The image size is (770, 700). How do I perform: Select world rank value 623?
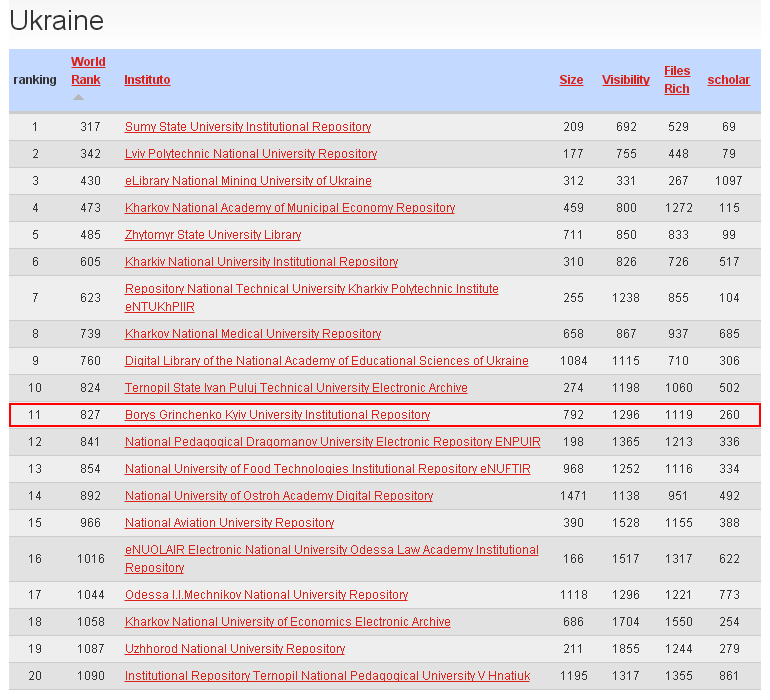pyautogui.click(x=90, y=298)
